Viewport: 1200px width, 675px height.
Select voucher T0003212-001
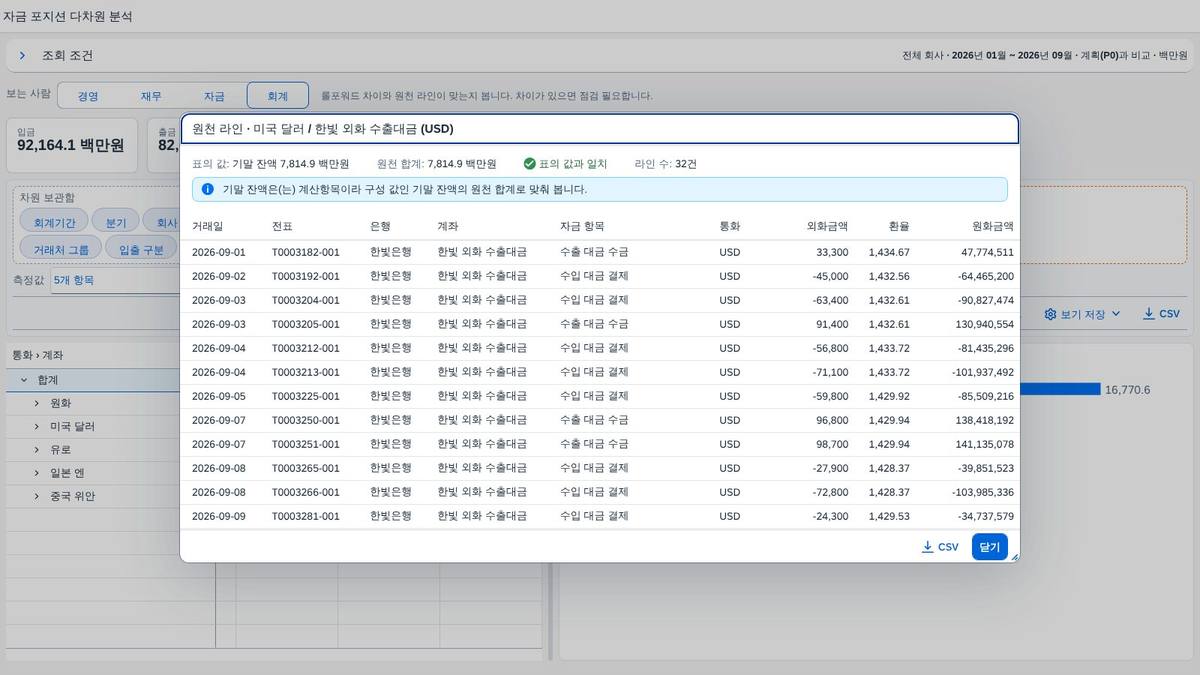[x=305, y=348]
